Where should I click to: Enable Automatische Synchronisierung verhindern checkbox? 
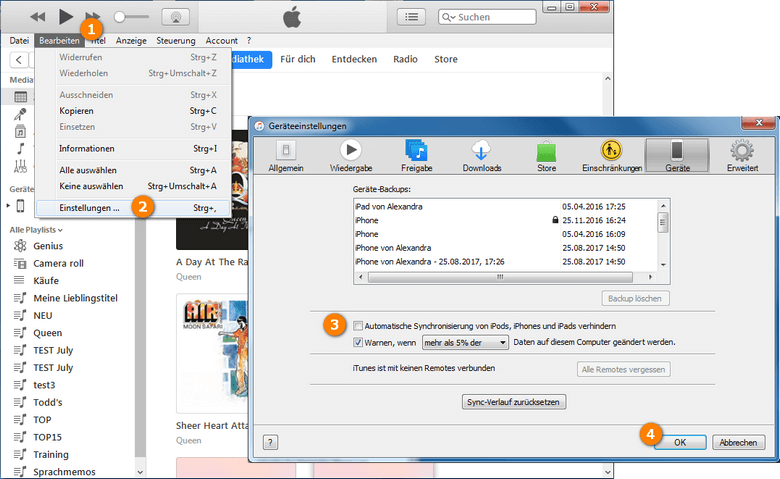(358, 326)
